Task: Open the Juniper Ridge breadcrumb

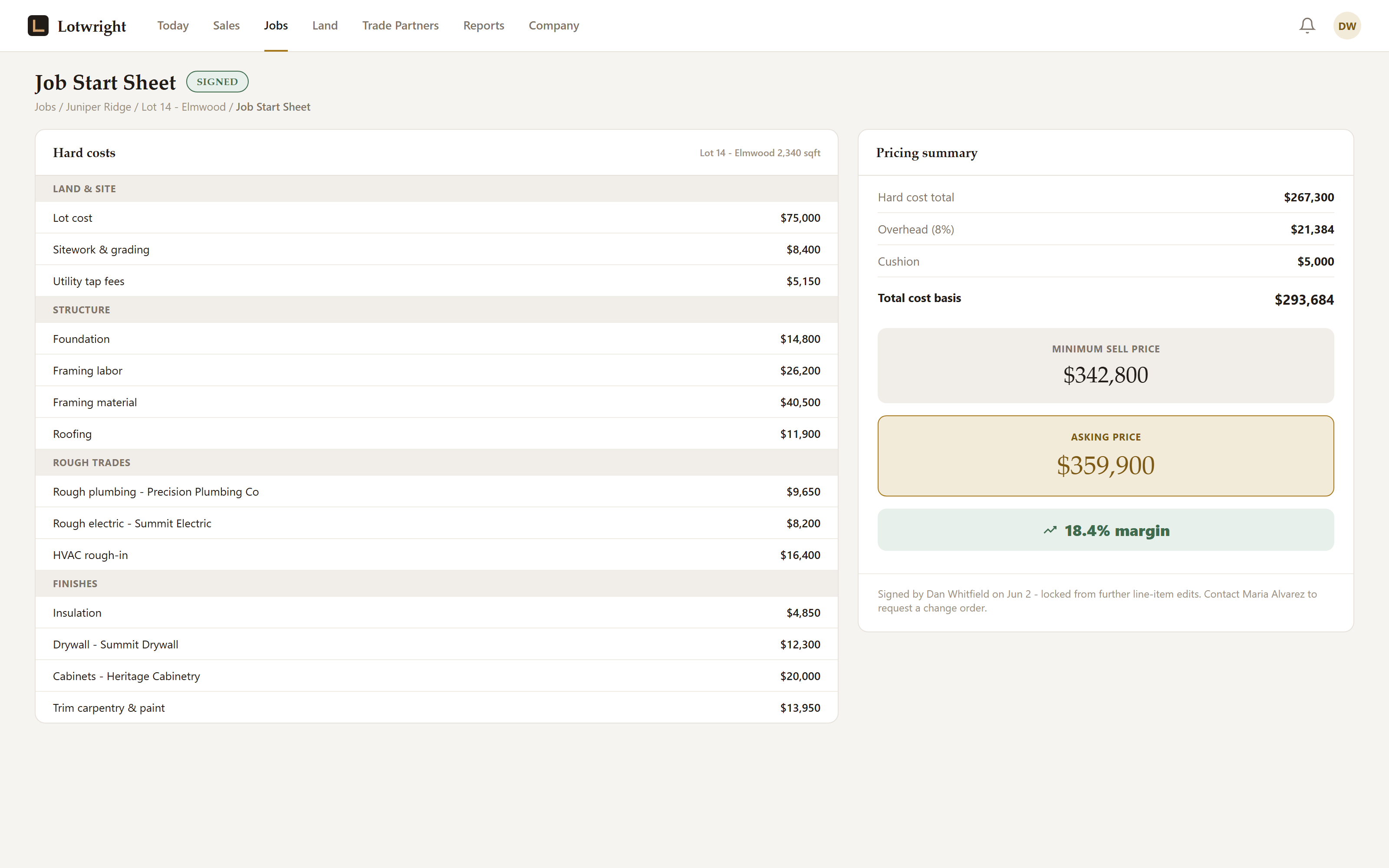Action: 98,107
